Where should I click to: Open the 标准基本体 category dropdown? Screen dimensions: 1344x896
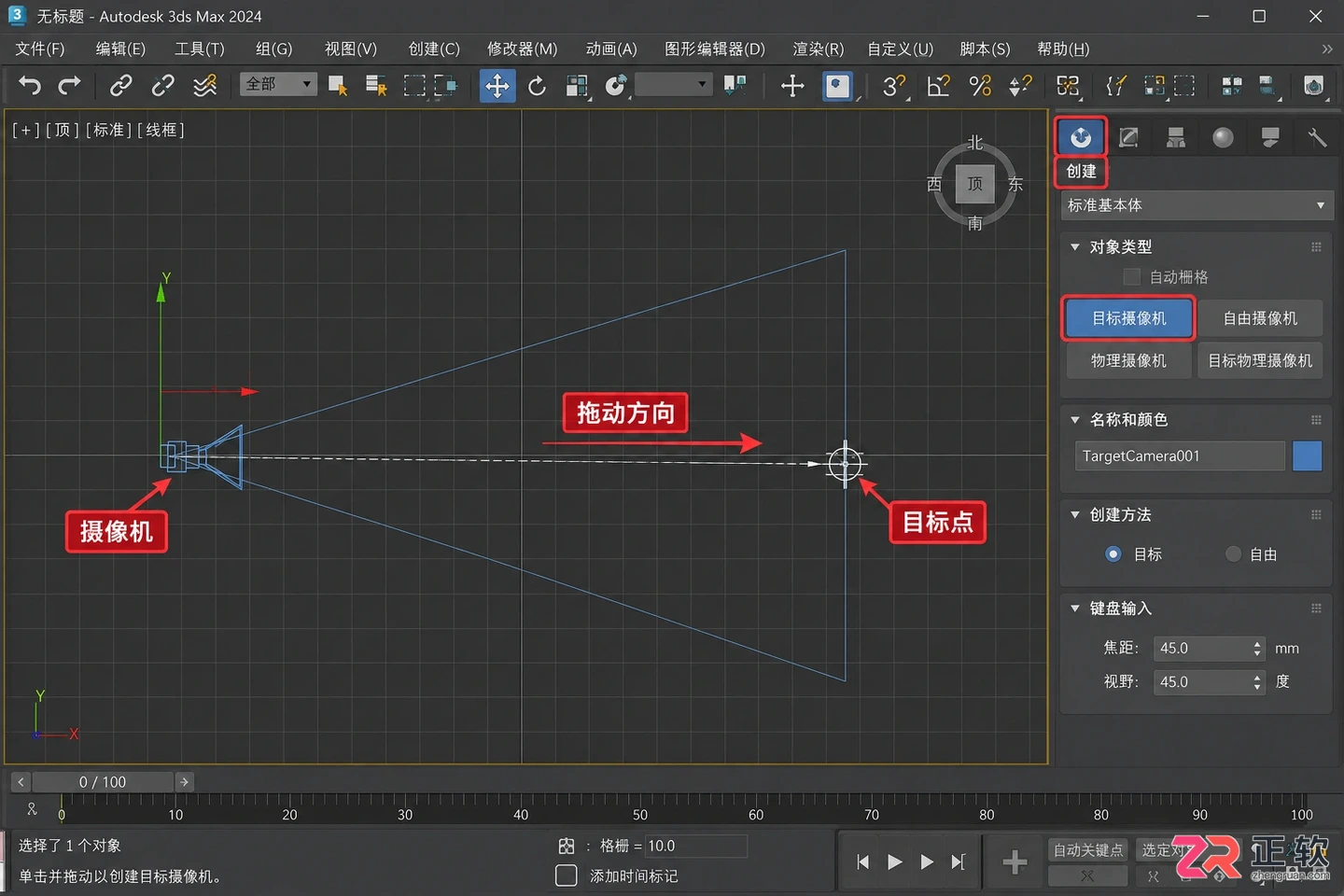click(x=1197, y=205)
